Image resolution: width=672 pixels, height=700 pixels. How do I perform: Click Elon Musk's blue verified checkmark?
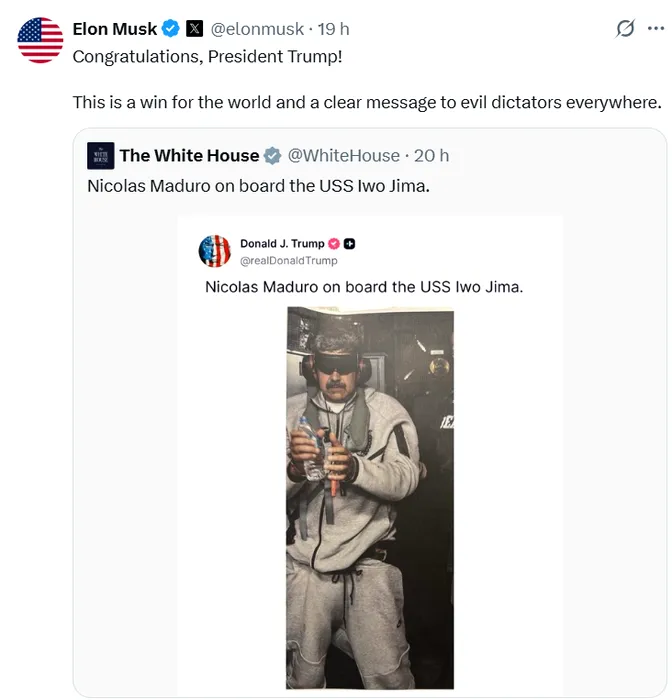[172, 29]
